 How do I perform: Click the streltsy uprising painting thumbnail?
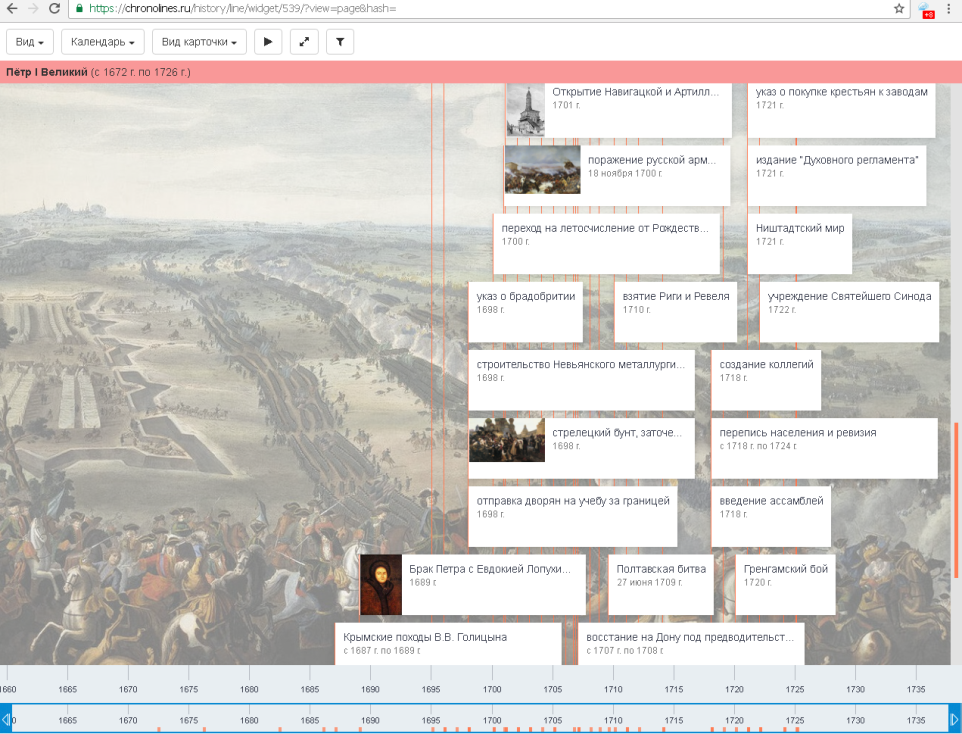pyautogui.click(x=507, y=440)
